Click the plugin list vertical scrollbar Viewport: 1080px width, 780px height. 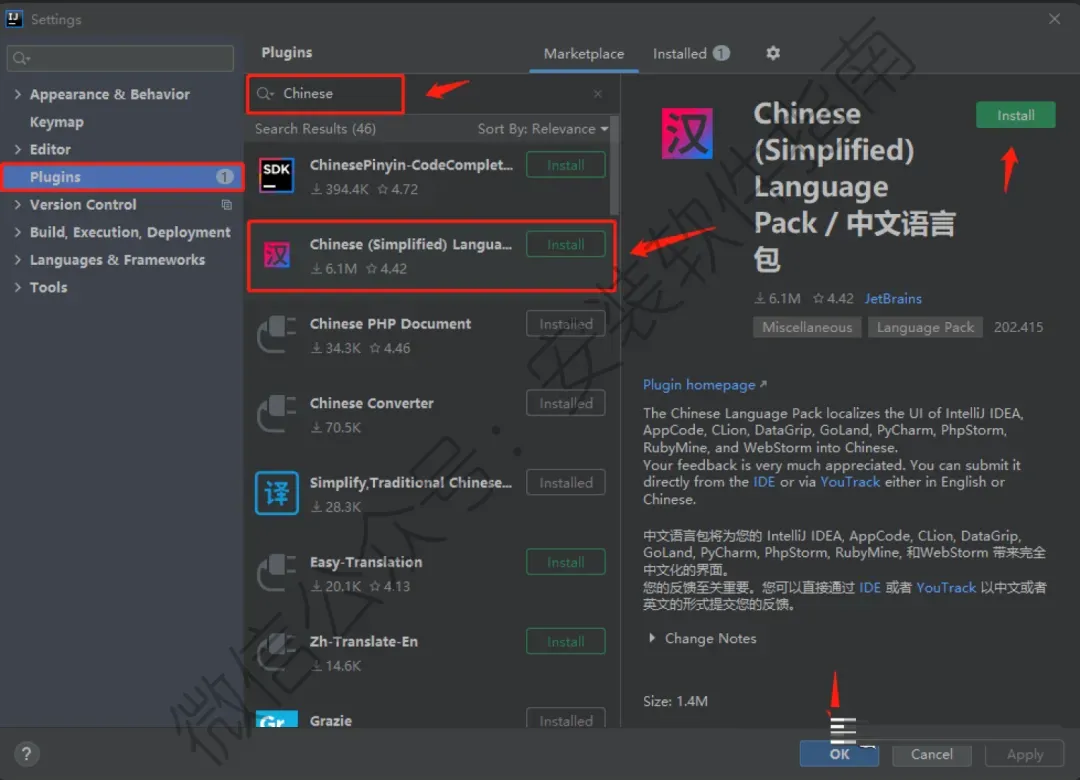614,165
